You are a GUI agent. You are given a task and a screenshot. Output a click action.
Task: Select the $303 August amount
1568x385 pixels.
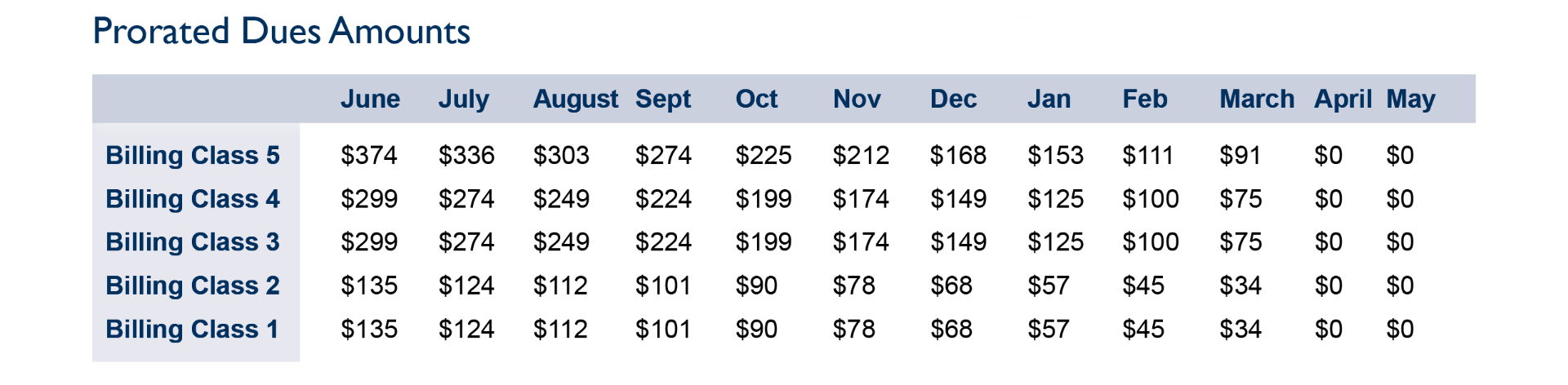pos(561,155)
